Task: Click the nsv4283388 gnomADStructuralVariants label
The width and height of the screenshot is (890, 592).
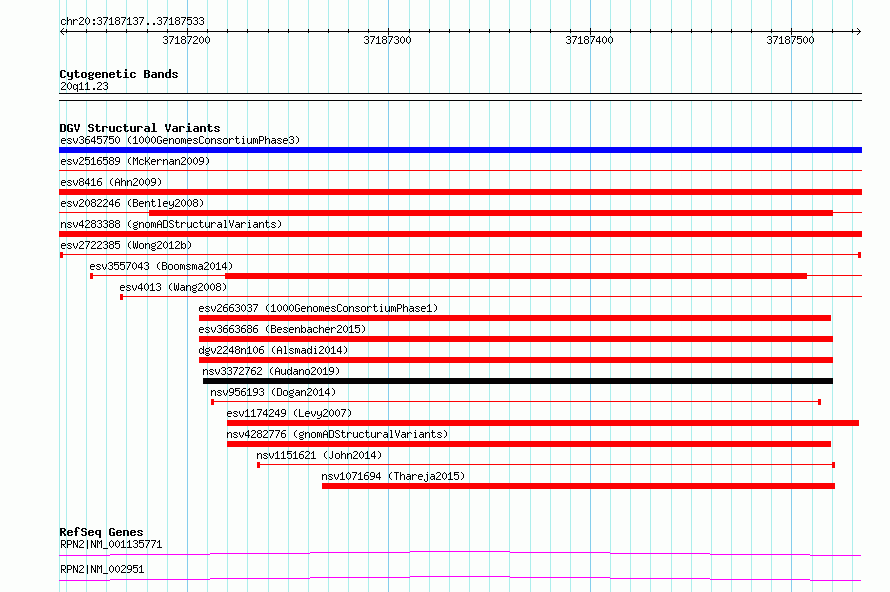Action: tap(171, 224)
